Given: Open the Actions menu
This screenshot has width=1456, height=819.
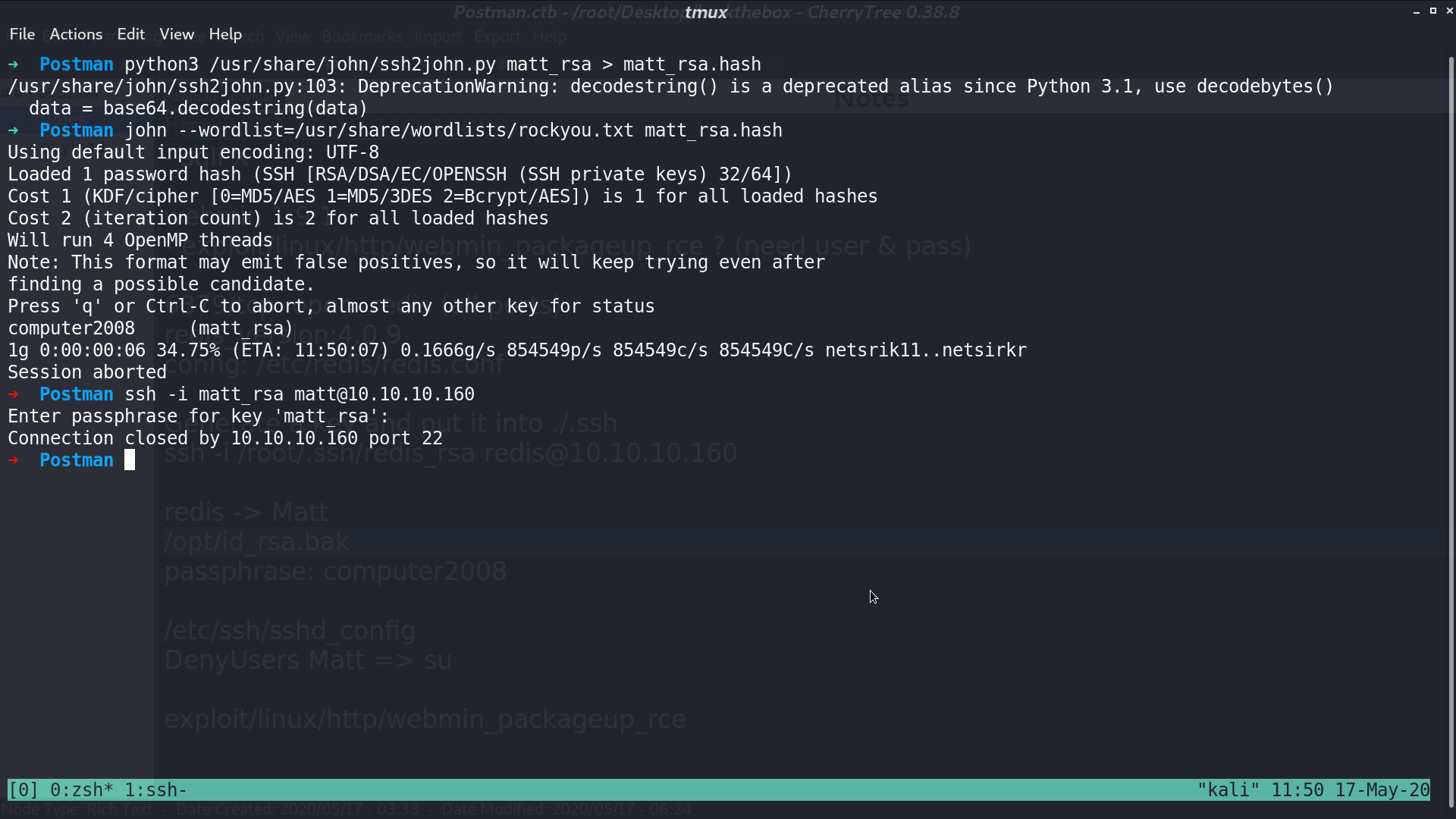Looking at the screenshot, I should pos(76,34).
